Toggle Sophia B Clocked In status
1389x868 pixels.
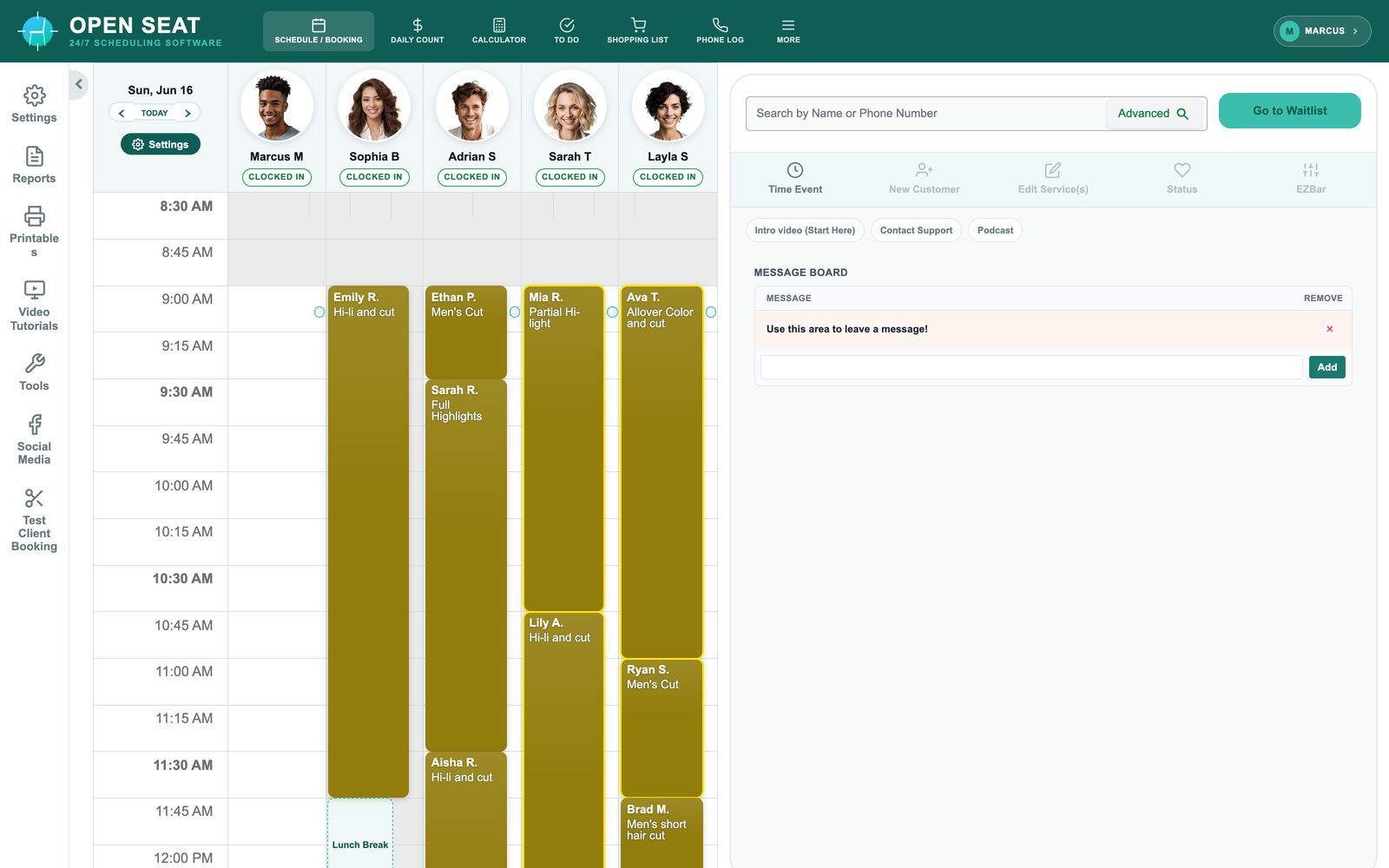click(374, 177)
